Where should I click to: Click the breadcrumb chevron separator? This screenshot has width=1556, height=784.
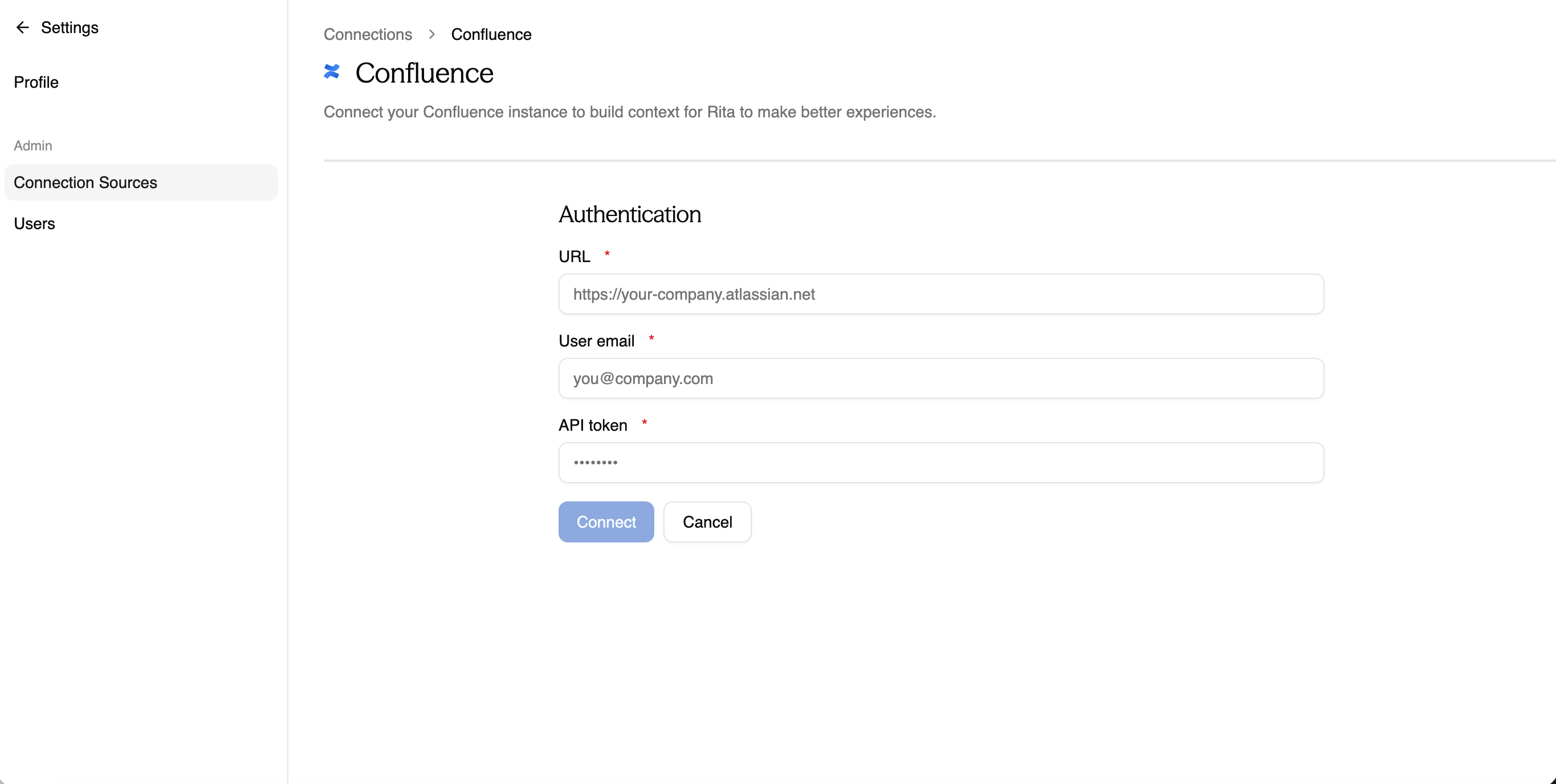point(431,34)
